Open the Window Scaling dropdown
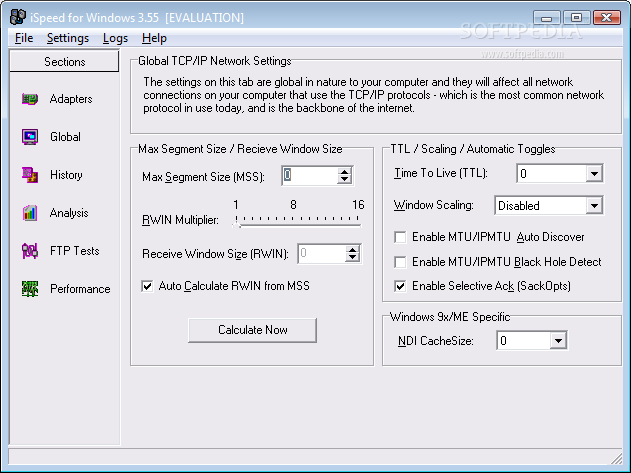 pyautogui.click(x=594, y=206)
